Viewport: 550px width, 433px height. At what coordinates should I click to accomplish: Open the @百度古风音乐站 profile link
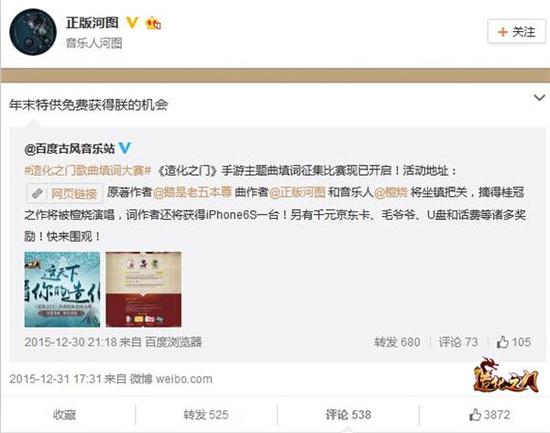point(69,149)
